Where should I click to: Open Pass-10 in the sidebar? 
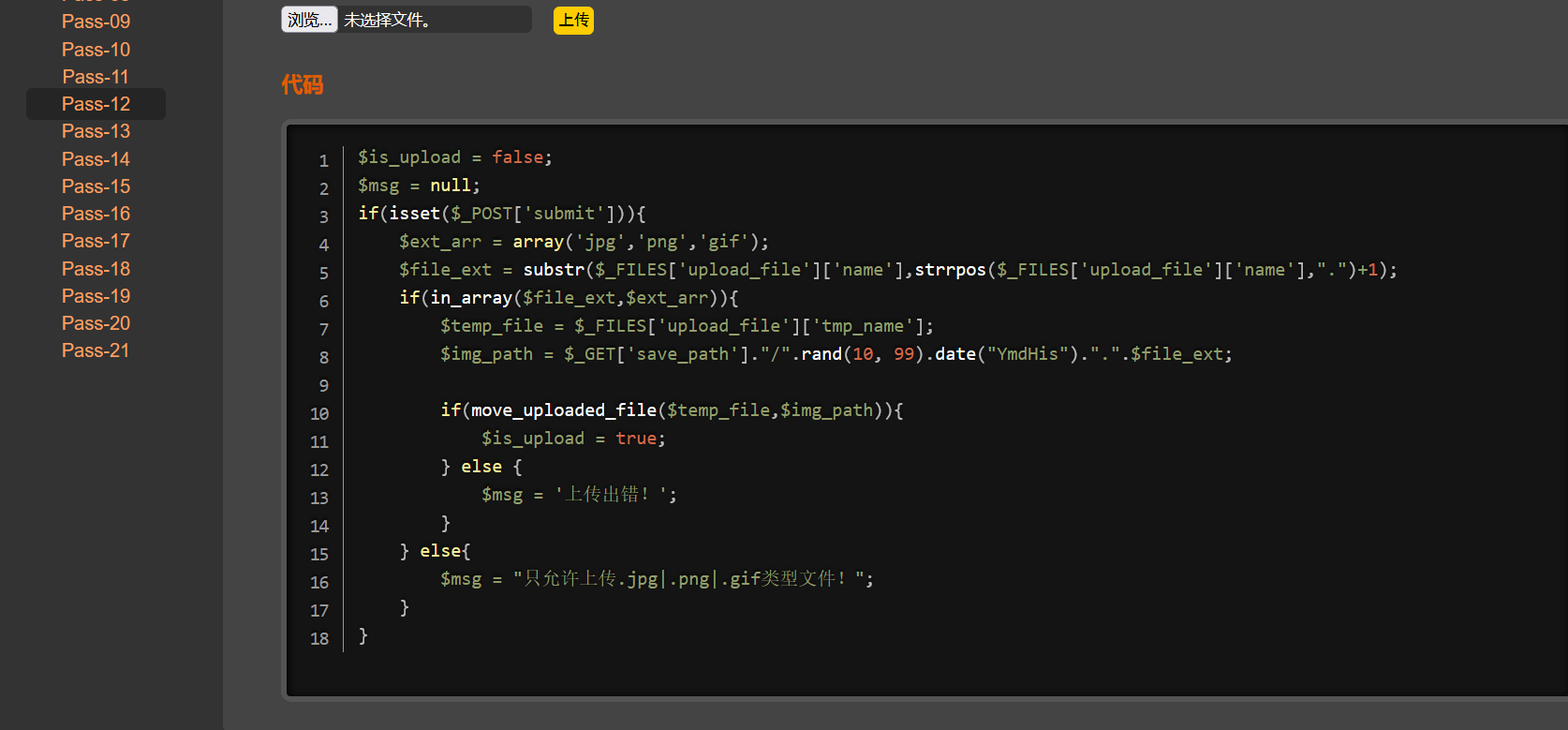pos(96,50)
